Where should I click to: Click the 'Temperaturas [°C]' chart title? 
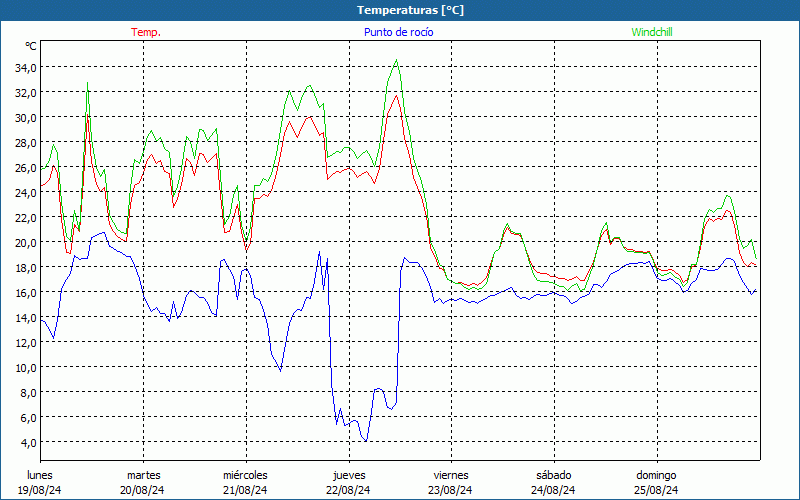(x=410, y=10)
